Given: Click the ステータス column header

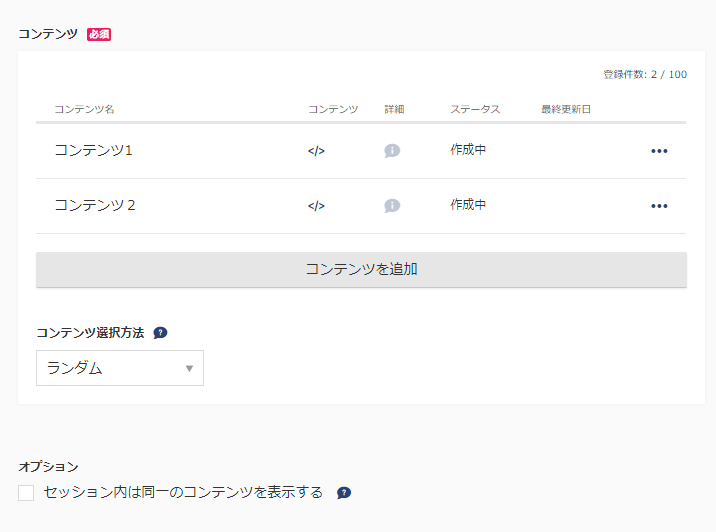Looking at the screenshot, I should click(475, 110).
